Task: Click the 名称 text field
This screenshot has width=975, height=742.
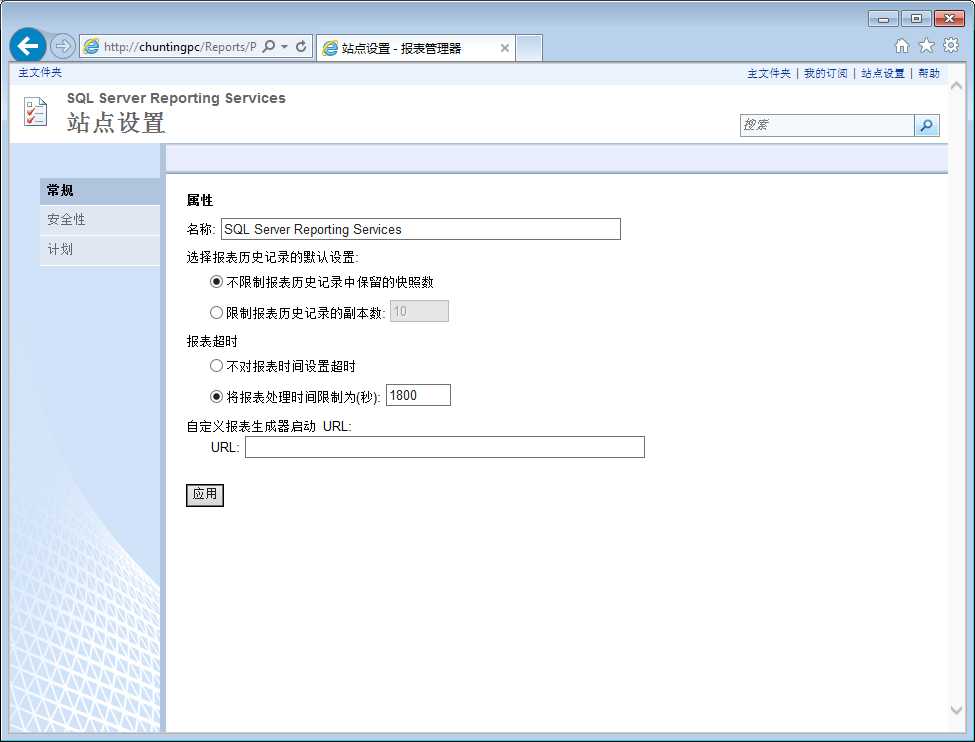Action: click(420, 229)
